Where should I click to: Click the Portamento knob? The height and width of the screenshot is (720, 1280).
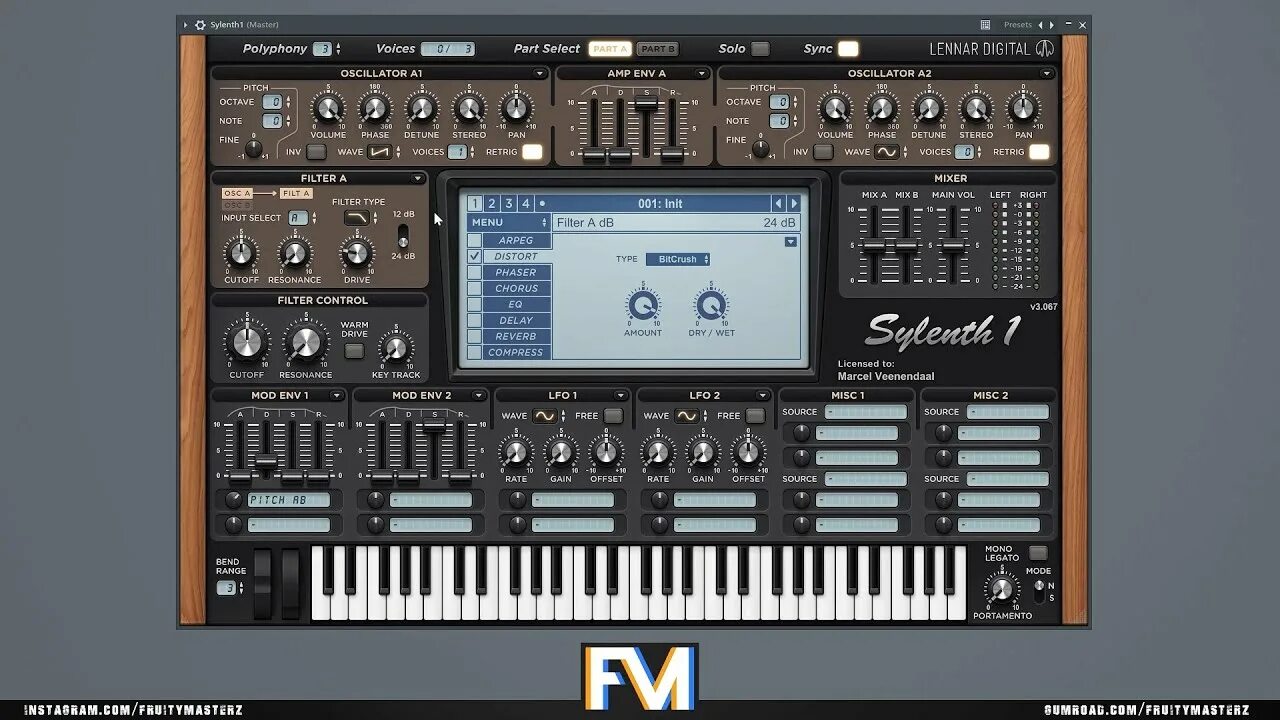click(1001, 588)
